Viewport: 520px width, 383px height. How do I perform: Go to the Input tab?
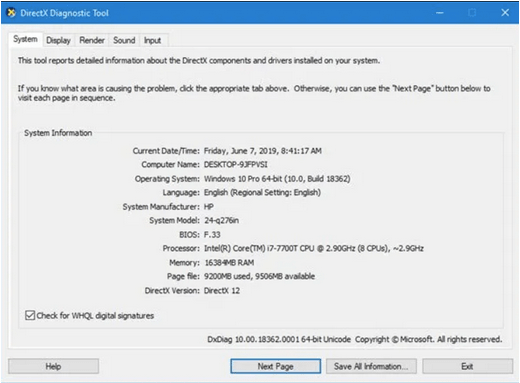(152, 40)
